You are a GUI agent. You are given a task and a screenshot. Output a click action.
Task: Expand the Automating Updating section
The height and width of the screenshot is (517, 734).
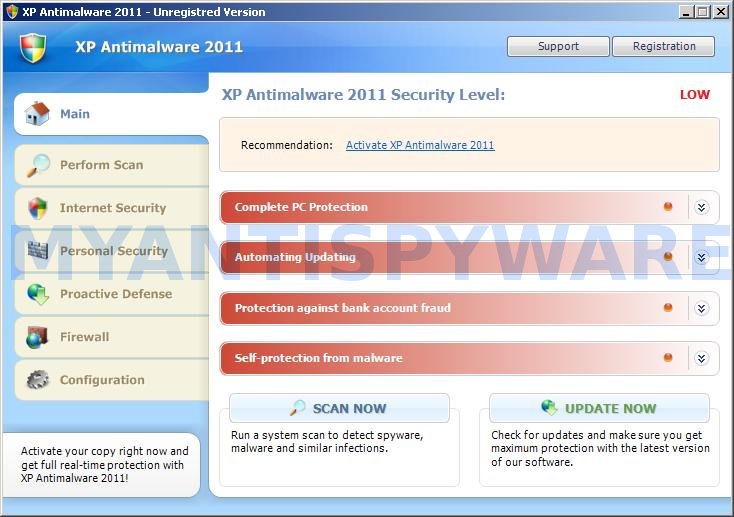(x=701, y=257)
